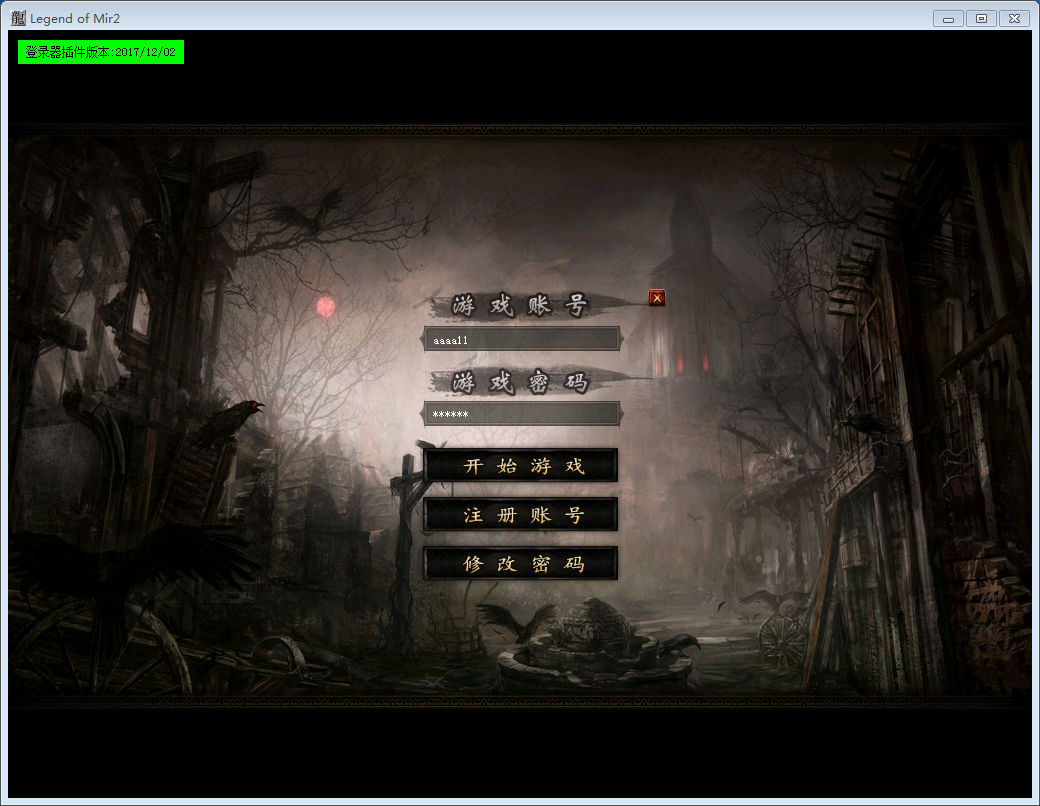Click the green plugin version label

tap(101, 52)
